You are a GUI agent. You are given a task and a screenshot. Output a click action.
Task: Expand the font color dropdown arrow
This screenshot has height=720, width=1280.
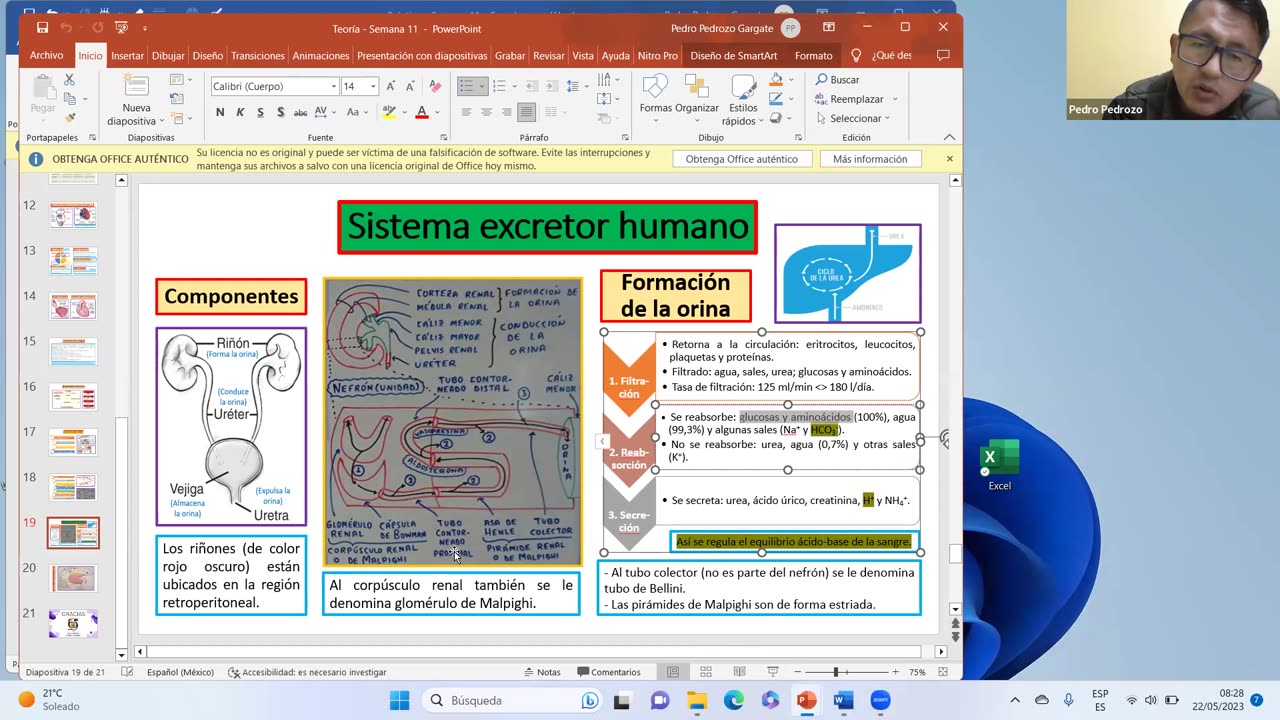pos(439,112)
